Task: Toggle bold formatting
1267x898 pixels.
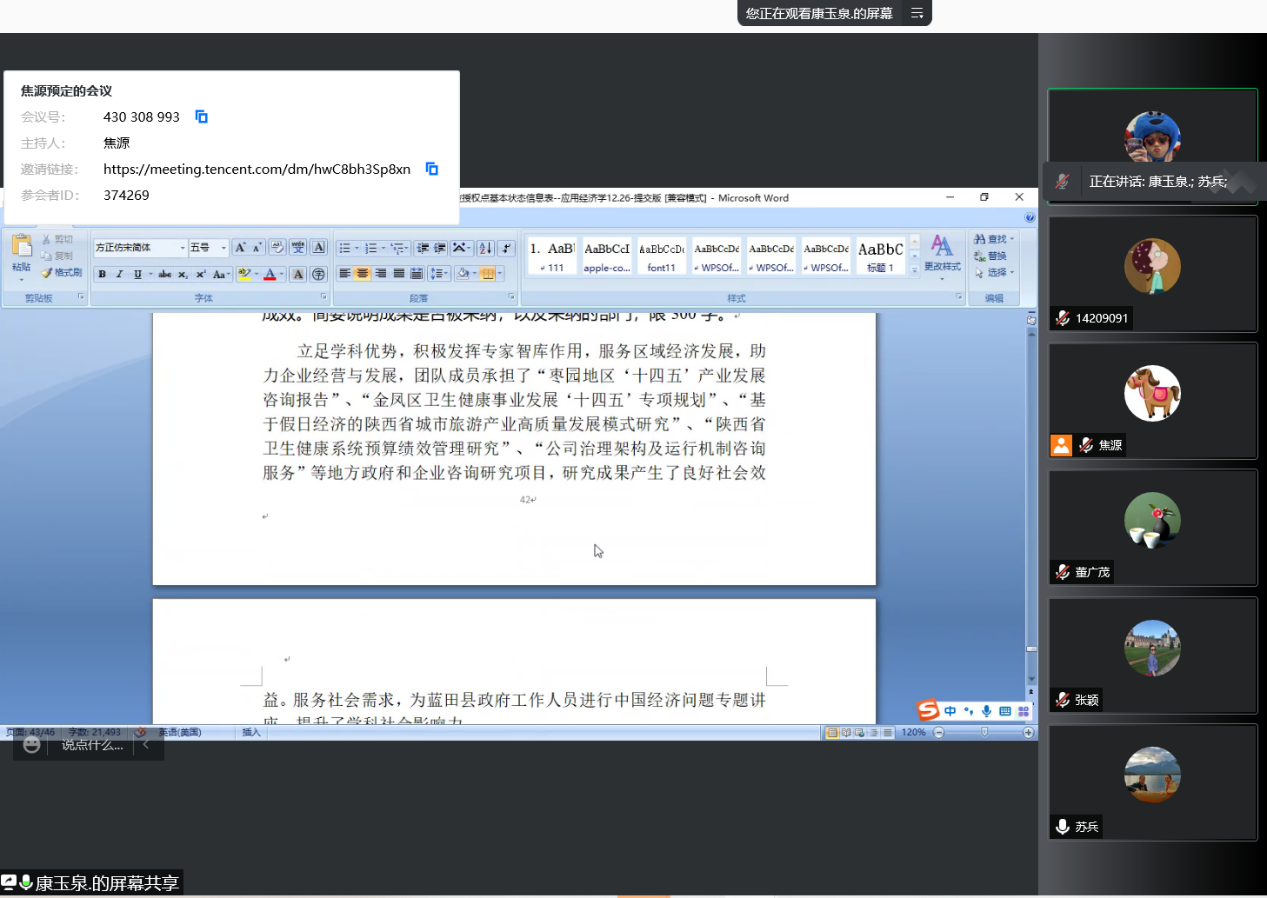Action: pyautogui.click(x=102, y=274)
